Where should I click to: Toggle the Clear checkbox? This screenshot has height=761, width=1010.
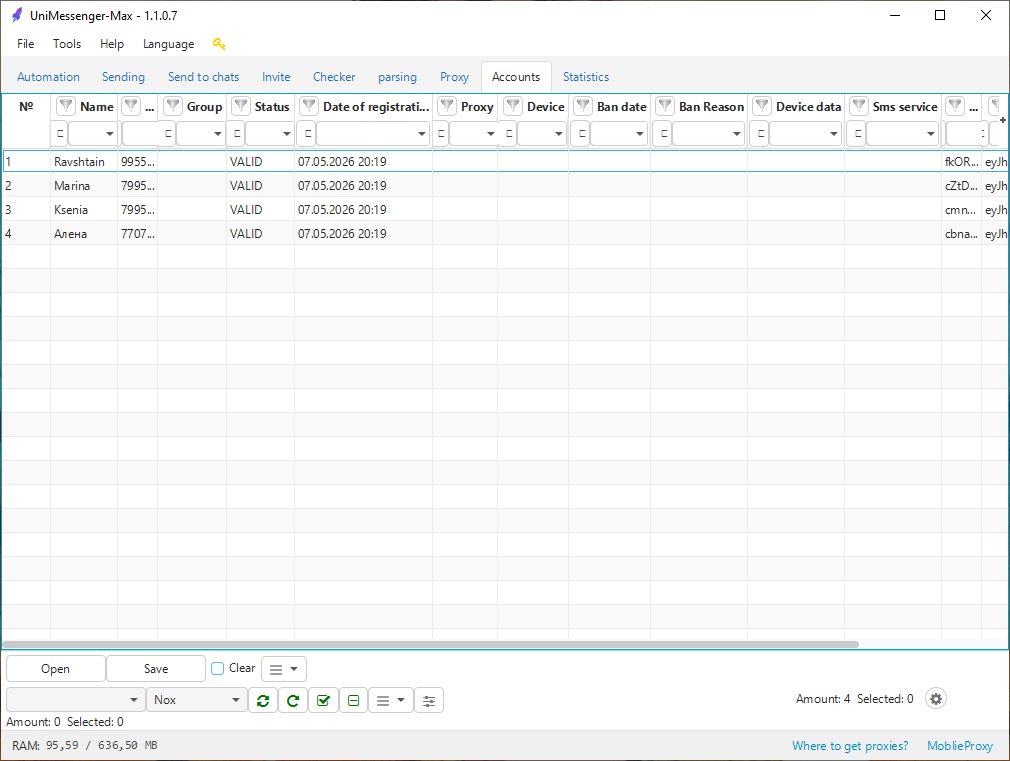pyautogui.click(x=218, y=668)
